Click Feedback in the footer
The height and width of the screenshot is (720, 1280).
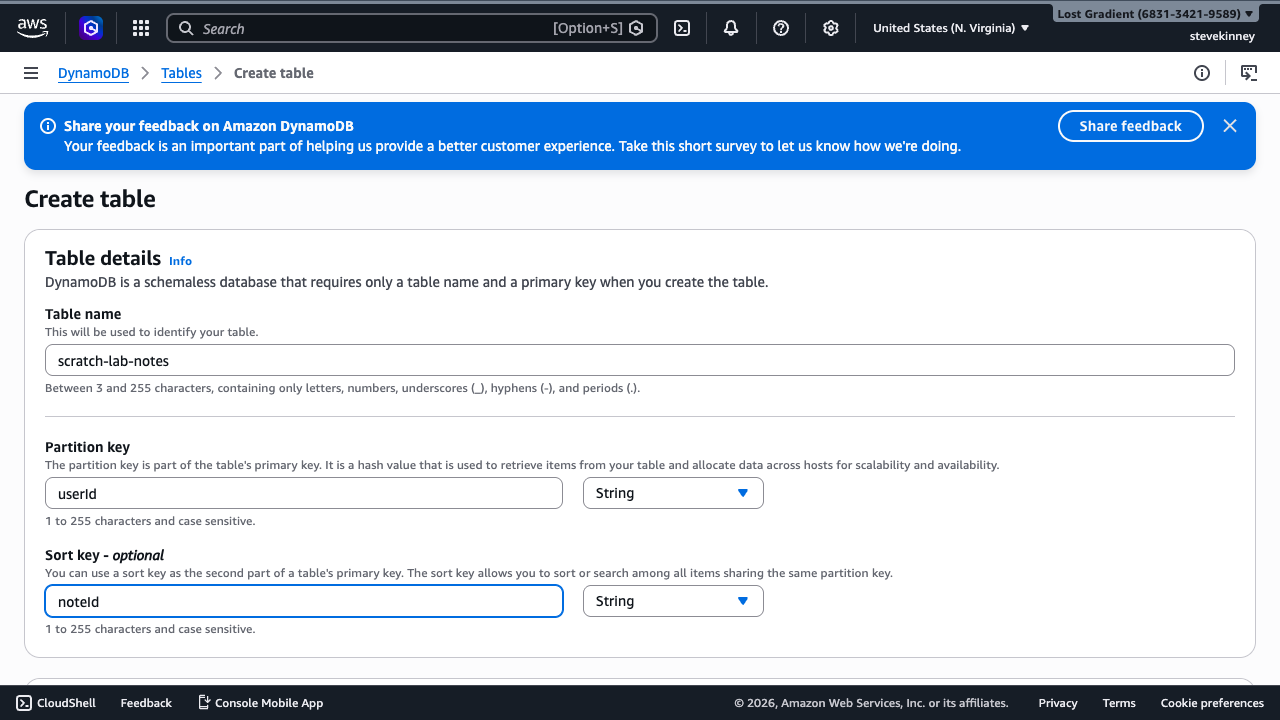click(146, 703)
